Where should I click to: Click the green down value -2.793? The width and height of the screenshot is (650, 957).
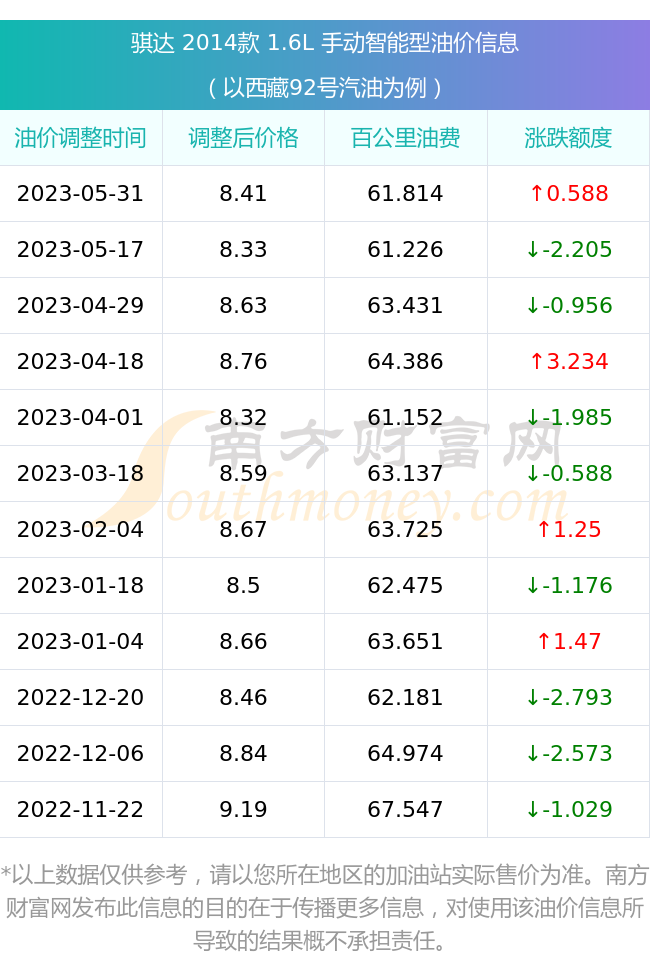point(569,697)
